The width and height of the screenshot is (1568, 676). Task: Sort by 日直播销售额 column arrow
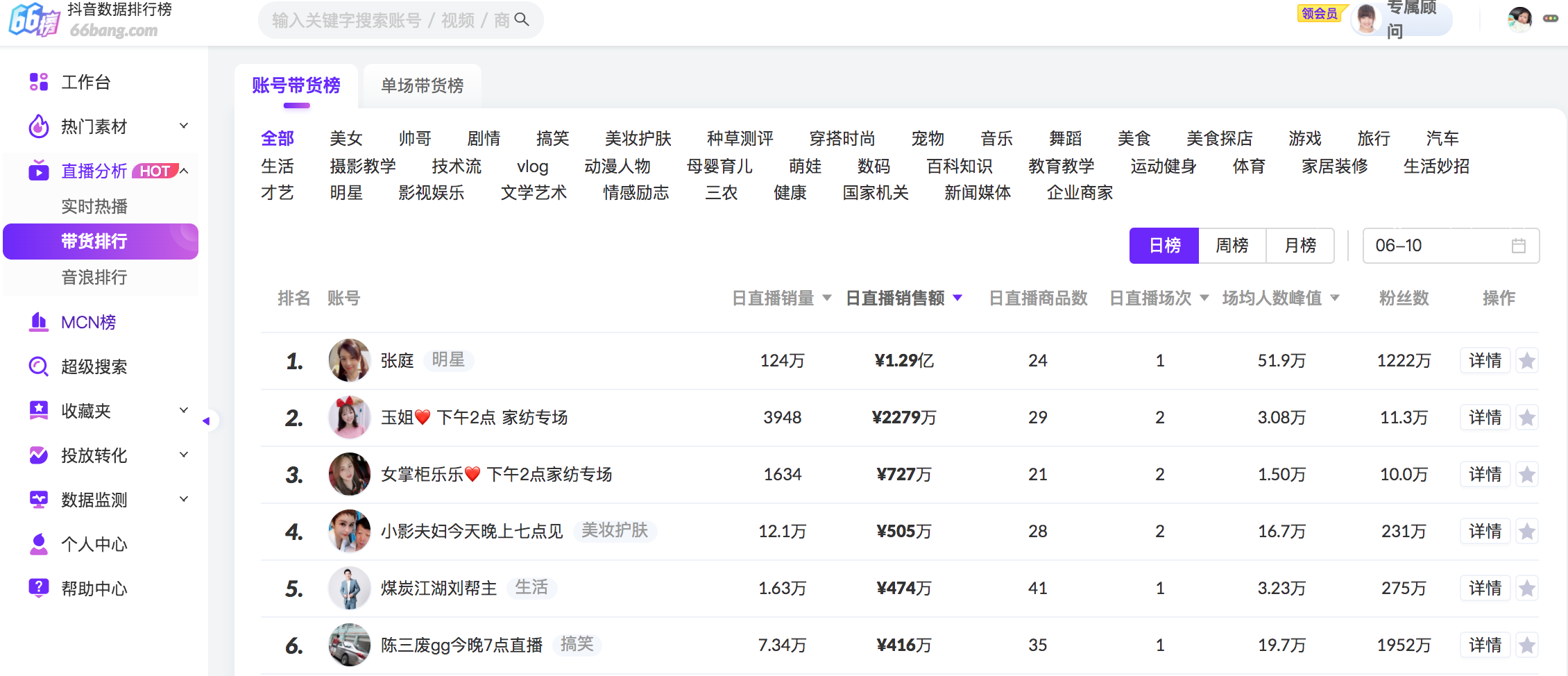point(957,298)
